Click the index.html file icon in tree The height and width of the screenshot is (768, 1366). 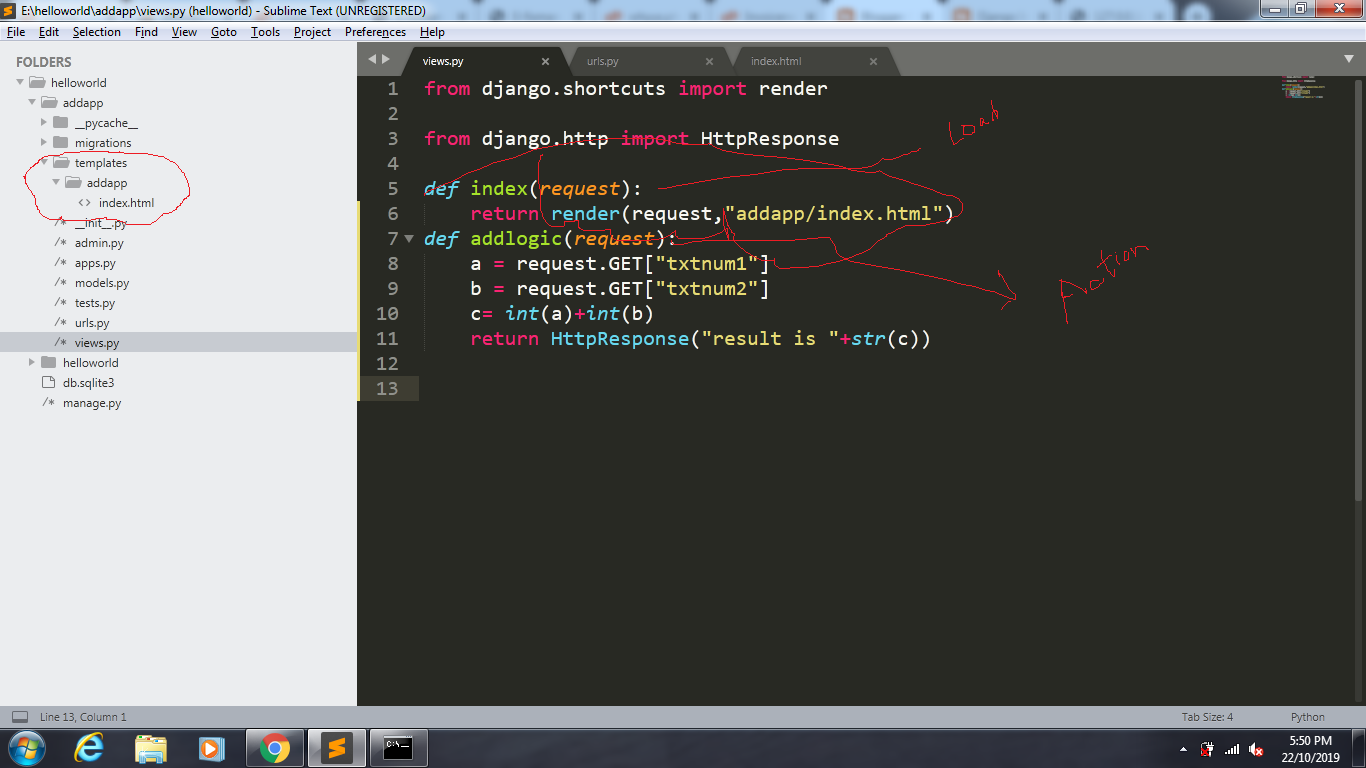click(x=84, y=202)
